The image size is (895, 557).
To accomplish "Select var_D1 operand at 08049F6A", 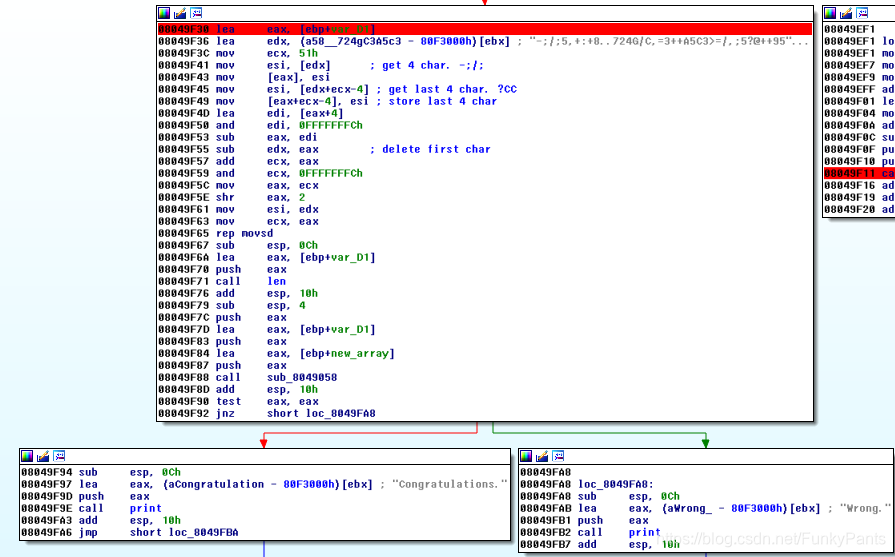I will pyautogui.click(x=350, y=257).
